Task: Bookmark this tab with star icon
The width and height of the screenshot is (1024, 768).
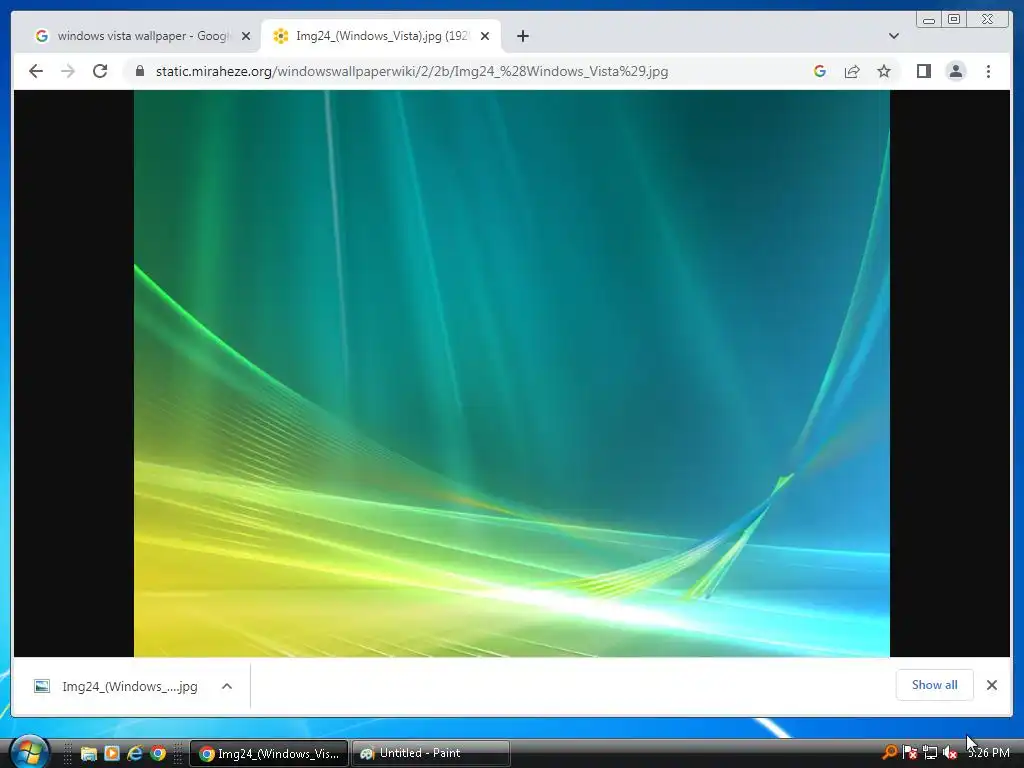Action: point(884,71)
